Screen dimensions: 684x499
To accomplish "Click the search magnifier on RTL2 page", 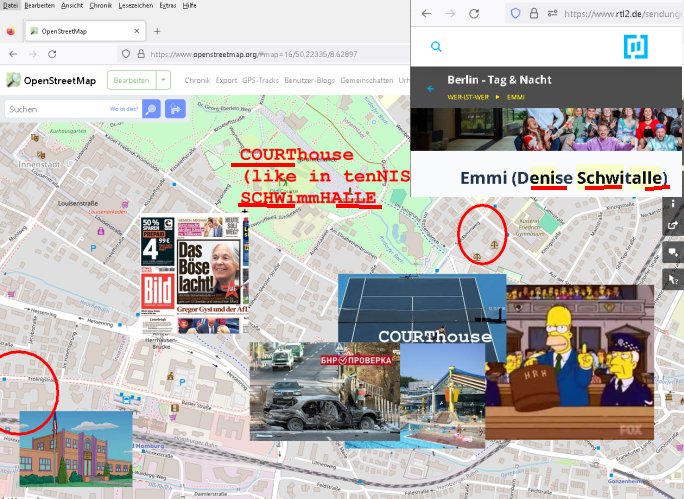I will (x=436, y=47).
